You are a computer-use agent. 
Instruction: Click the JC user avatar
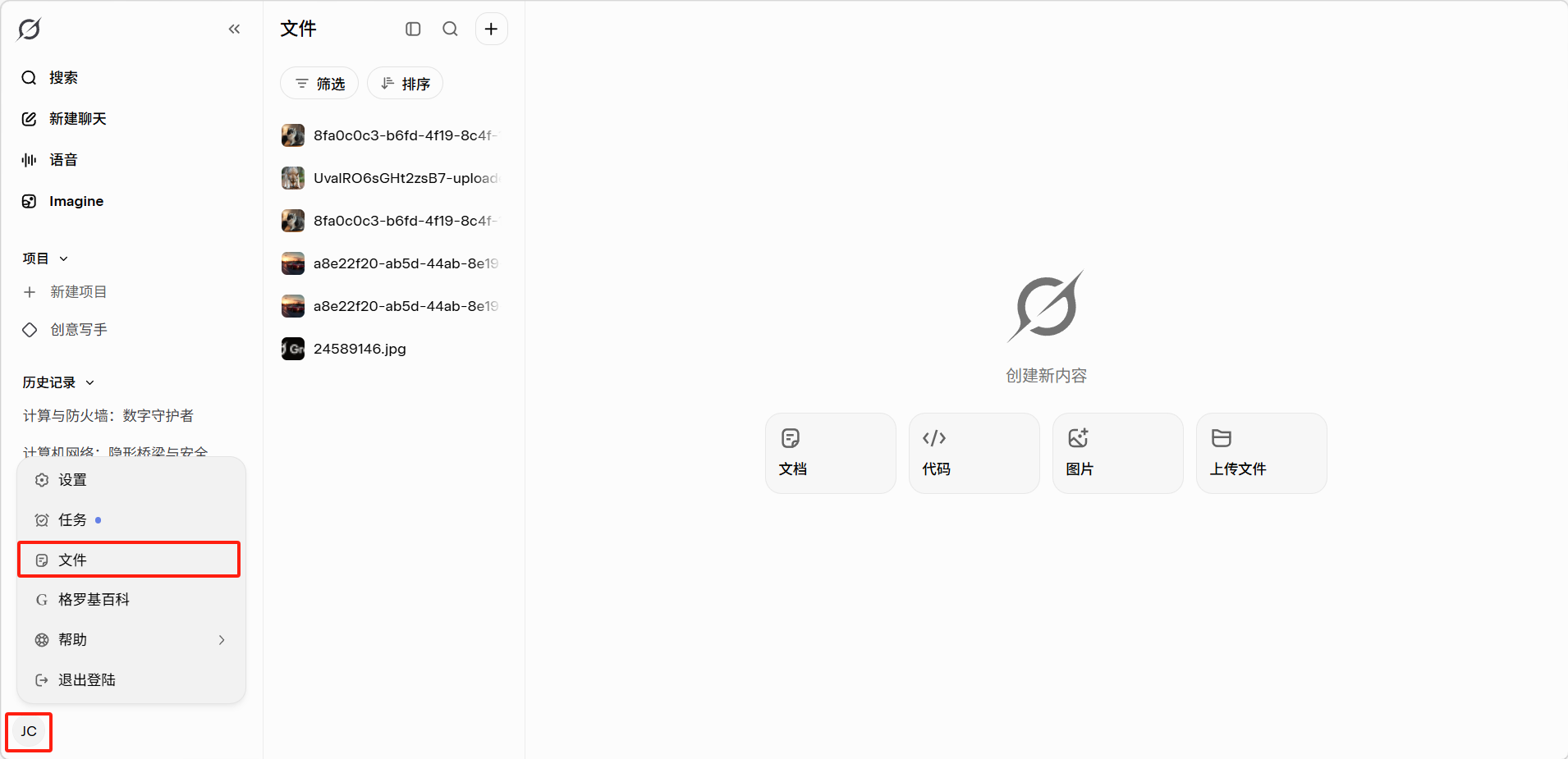(x=29, y=731)
